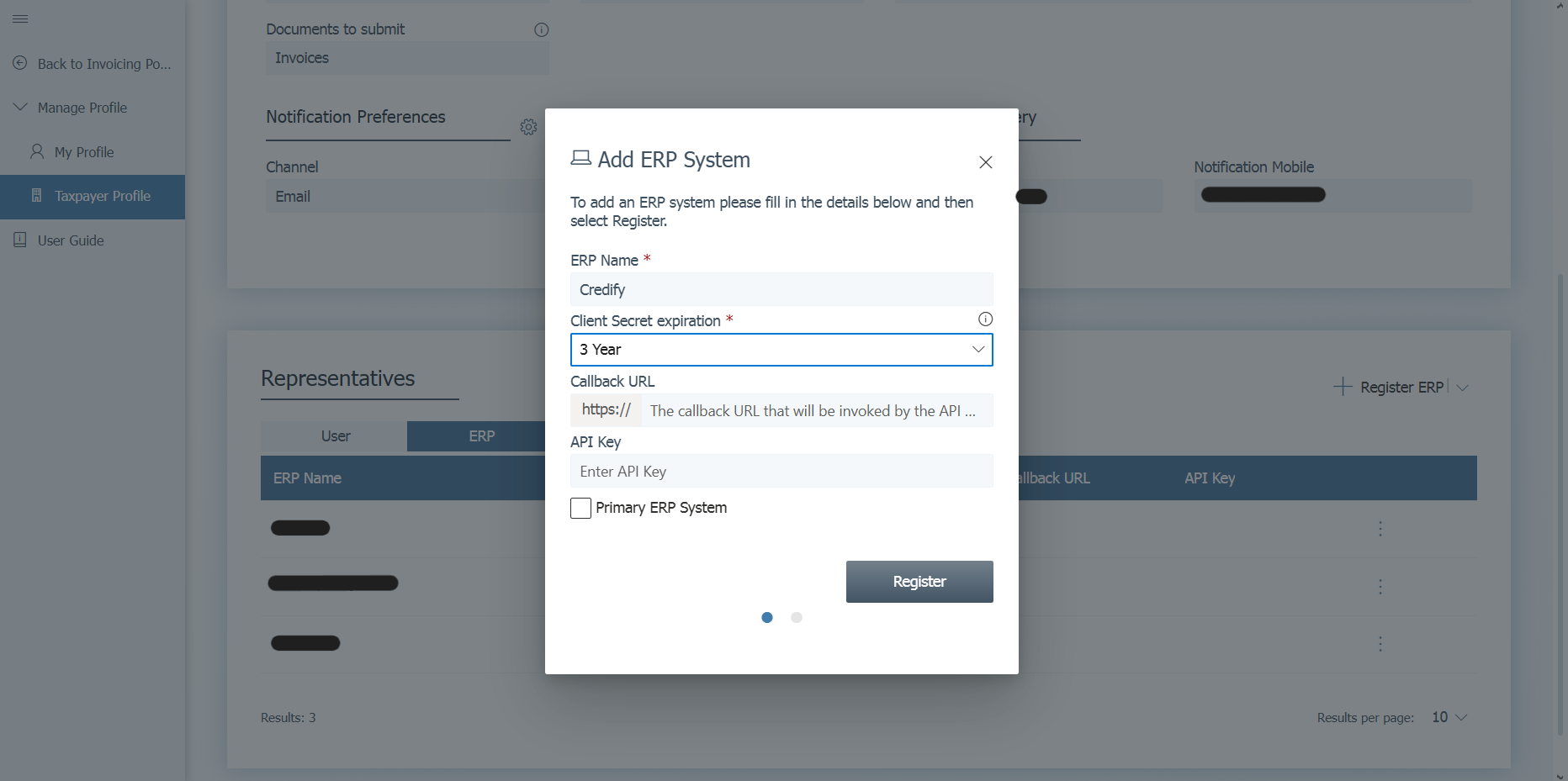Enable the Primary ERP System checkbox

[580, 508]
